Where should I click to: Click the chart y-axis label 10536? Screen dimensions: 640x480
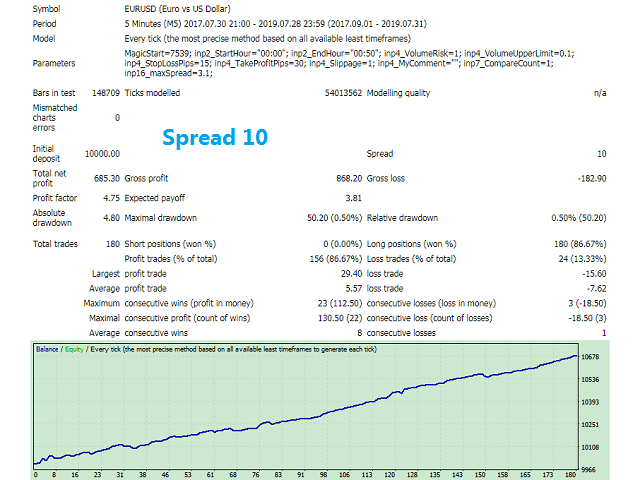pos(590,380)
